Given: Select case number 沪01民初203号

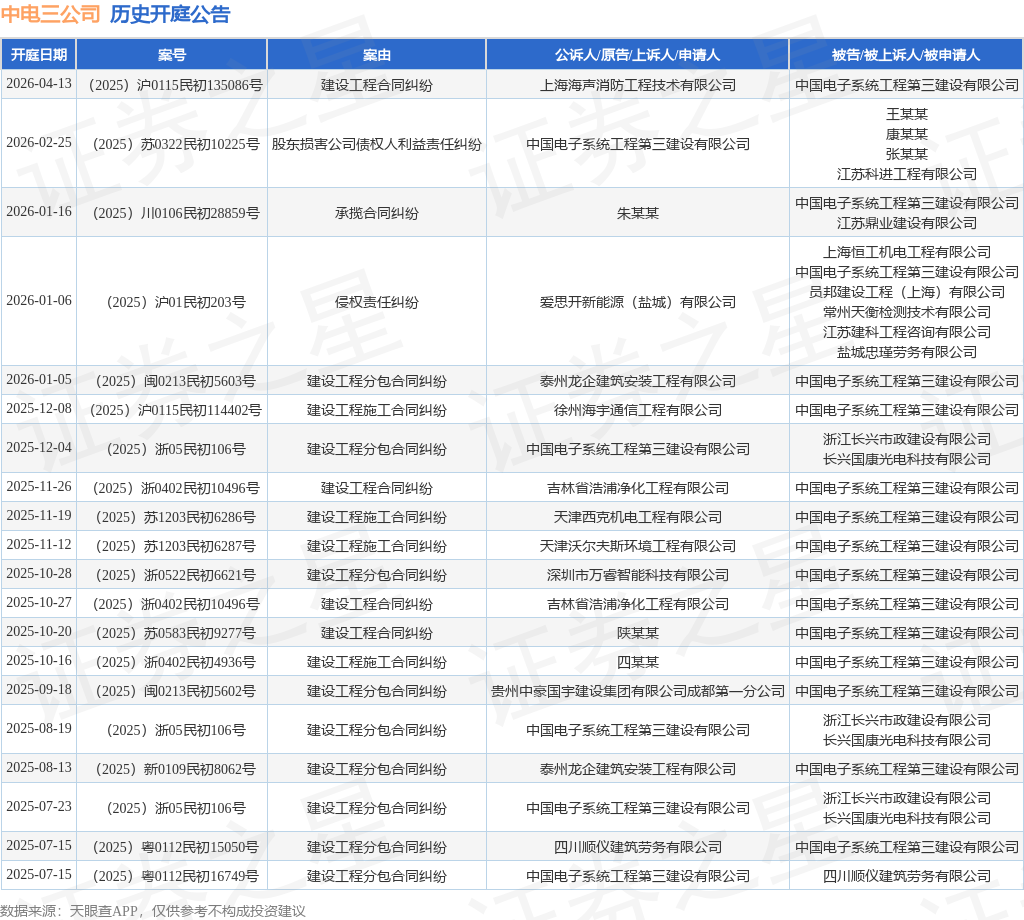Looking at the screenshot, I should [175, 302].
